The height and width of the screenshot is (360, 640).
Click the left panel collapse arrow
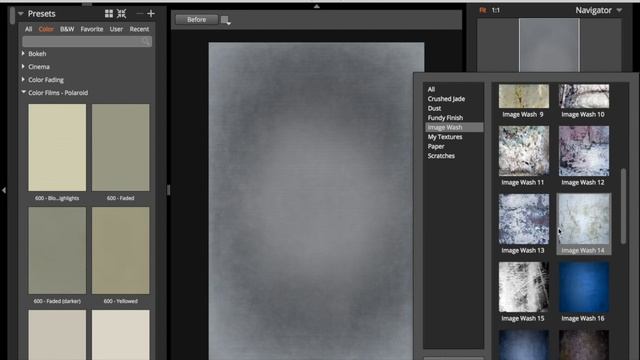tap(4, 190)
